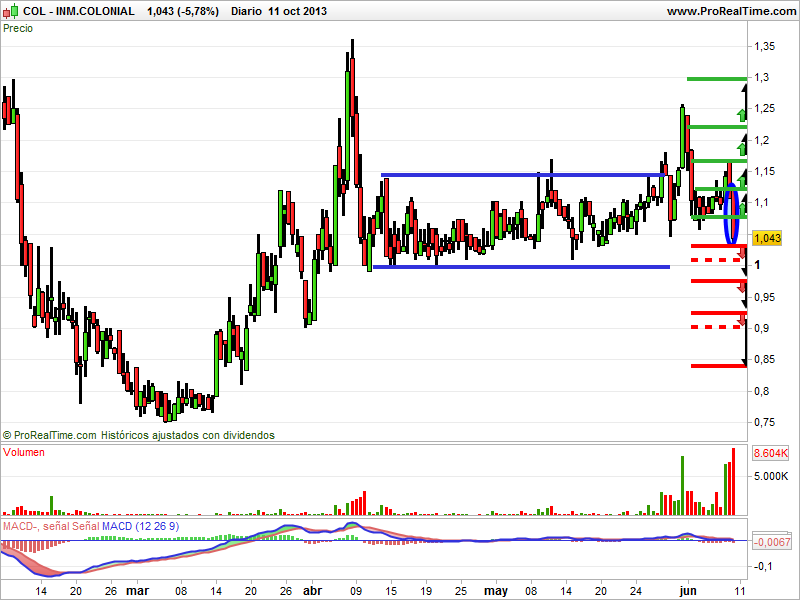Click the Volumen panel label

[x=23, y=453]
